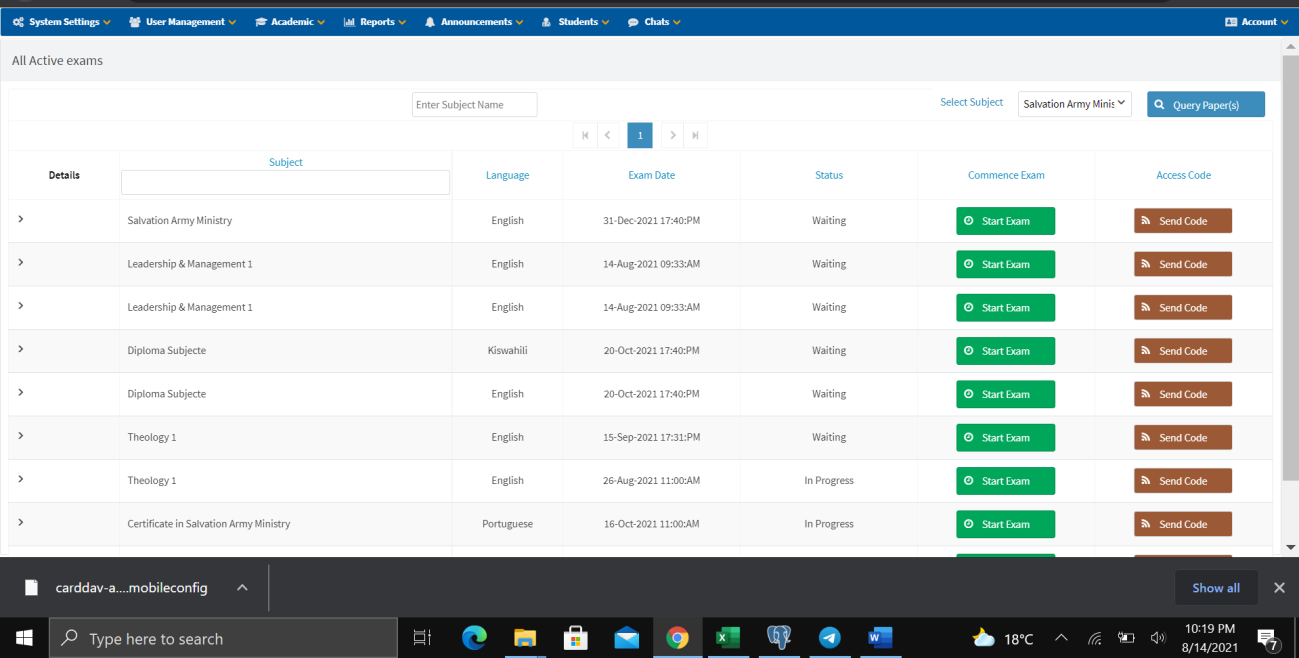The width and height of the screenshot is (1299, 658).
Task: Click the clock icon on Salvation Army Ministry's Start Exam
Action: pos(967,220)
